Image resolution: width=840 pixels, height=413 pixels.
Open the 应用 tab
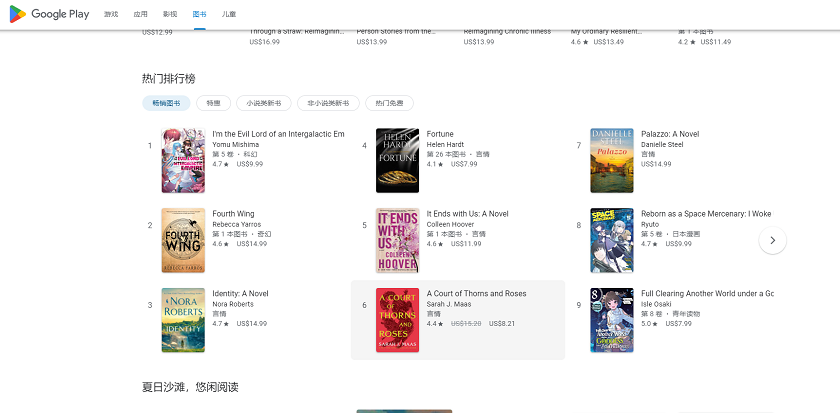(140, 14)
